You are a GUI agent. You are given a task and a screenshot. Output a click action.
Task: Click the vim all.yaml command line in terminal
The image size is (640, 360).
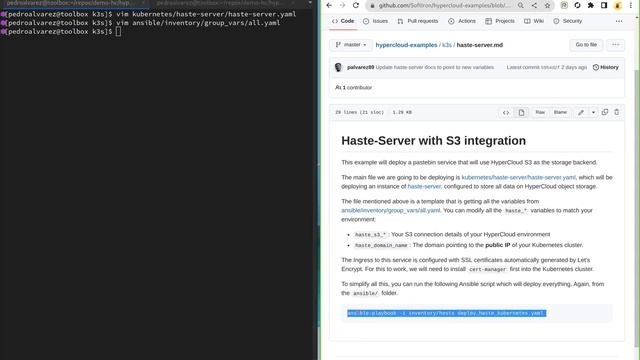(141, 23)
